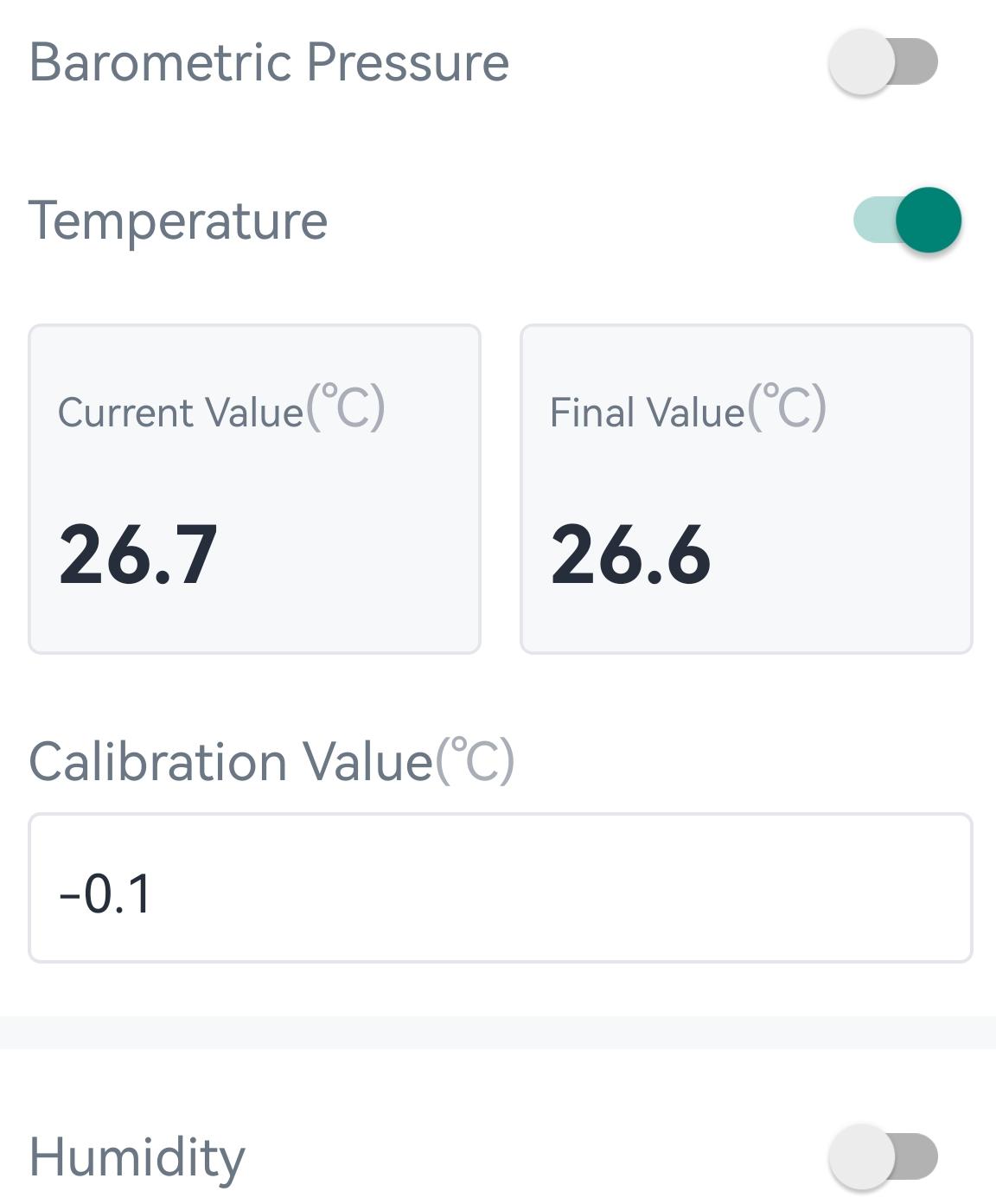Click the 26.6 final temperature reading

point(630,555)
